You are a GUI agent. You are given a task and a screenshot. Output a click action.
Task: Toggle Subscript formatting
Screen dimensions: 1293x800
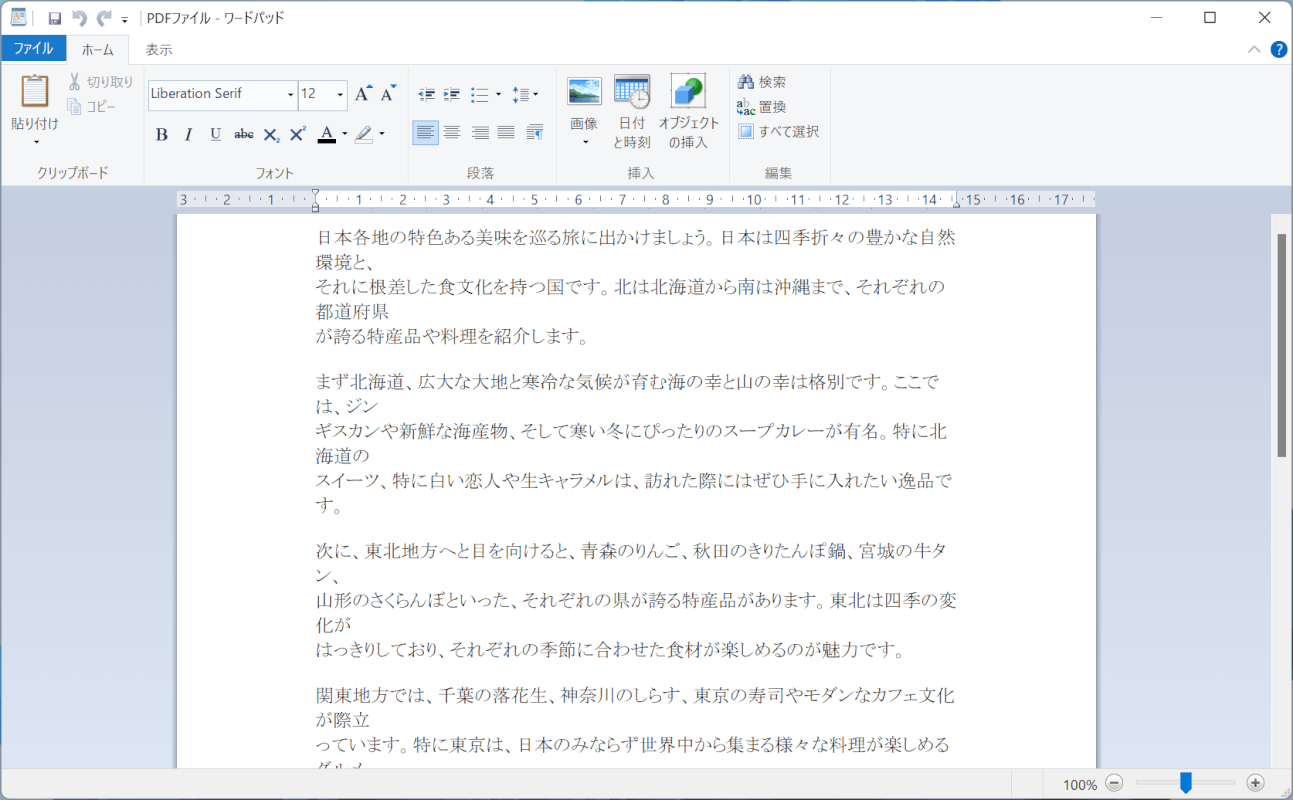point(271,134)
